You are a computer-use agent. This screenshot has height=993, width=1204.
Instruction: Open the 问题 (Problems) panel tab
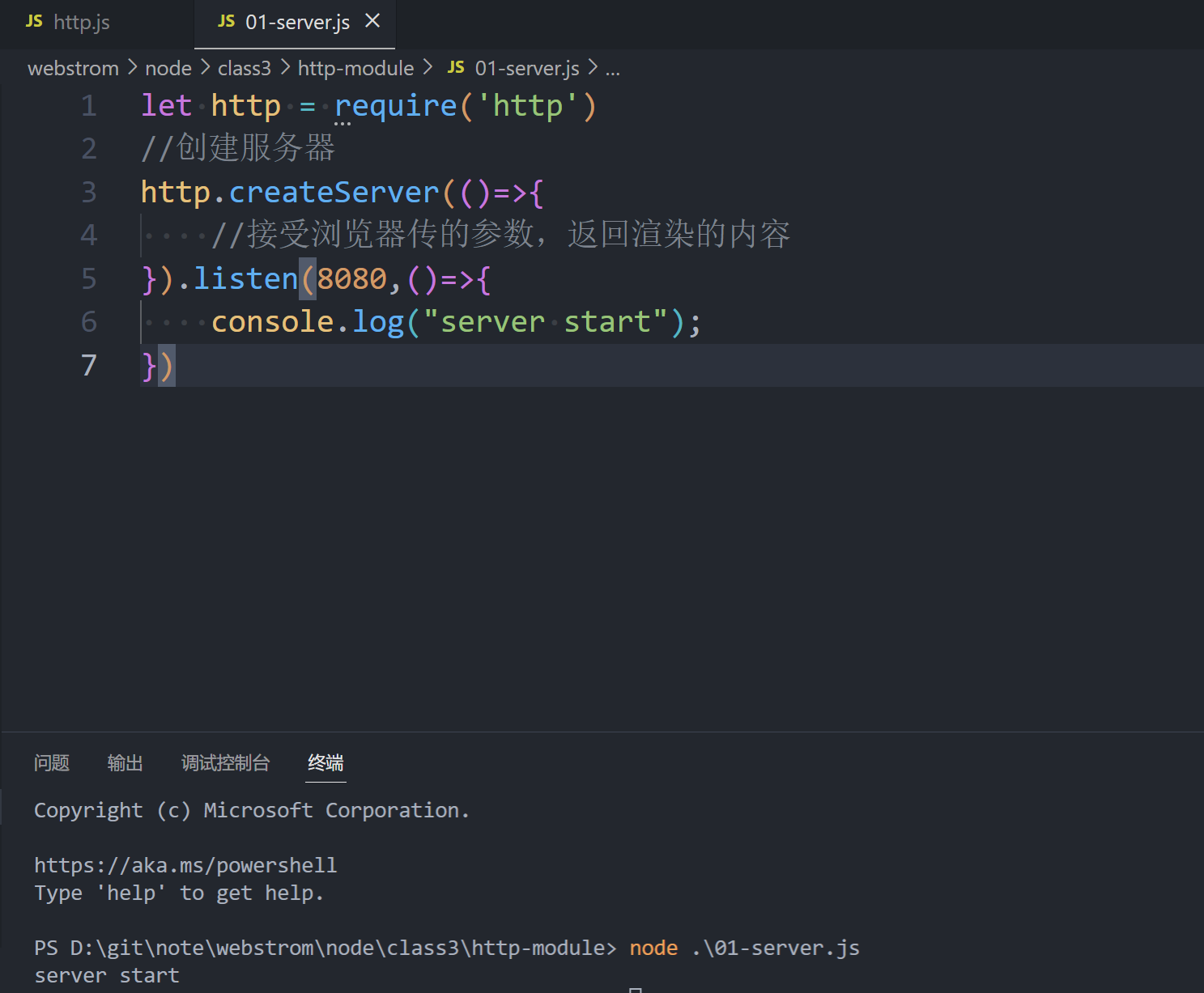52,763
